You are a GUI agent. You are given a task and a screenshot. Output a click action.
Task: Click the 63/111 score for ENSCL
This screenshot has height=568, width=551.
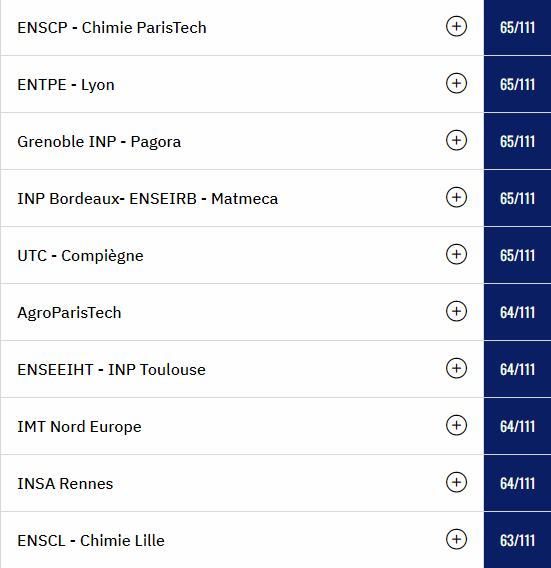point(517,540)
